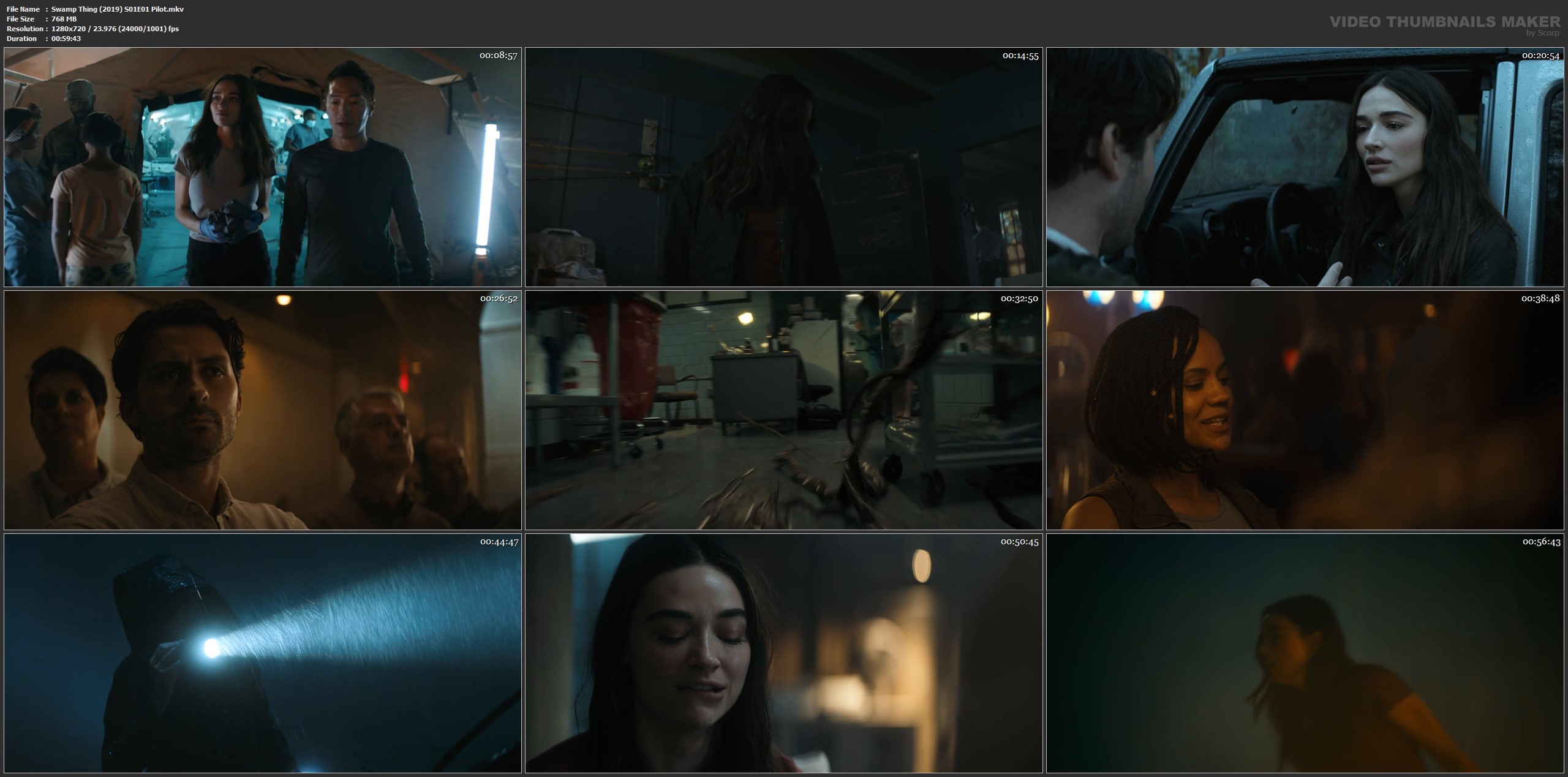Click the 00:20:54 timestamp label

pos(1540,56)
